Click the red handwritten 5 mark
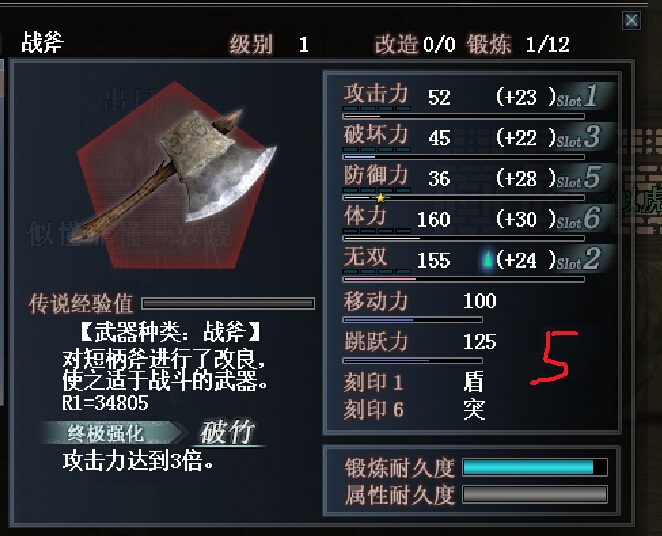Viewport: 662px width, 536px height. [x=554, y=358]
